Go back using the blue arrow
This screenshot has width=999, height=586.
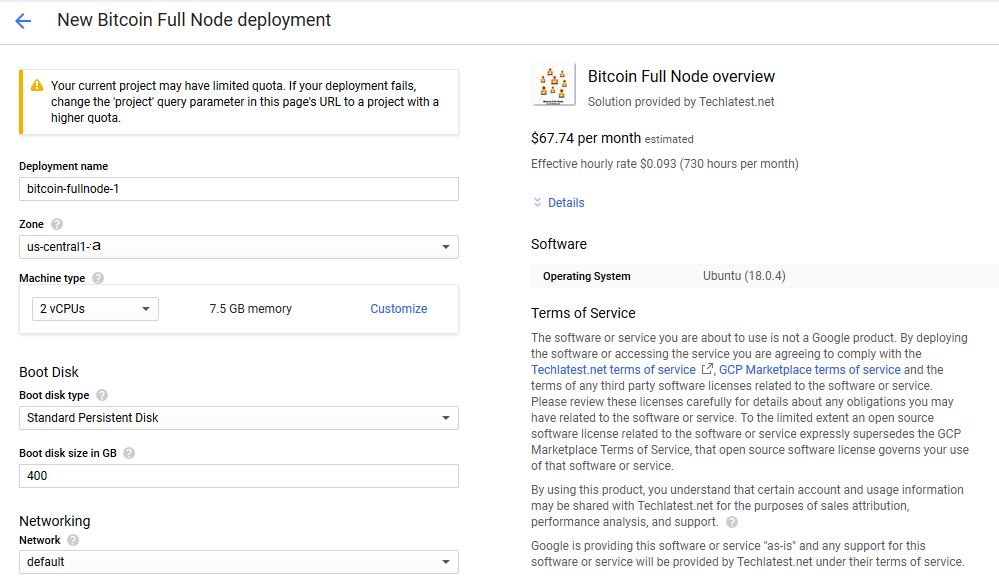23,21
